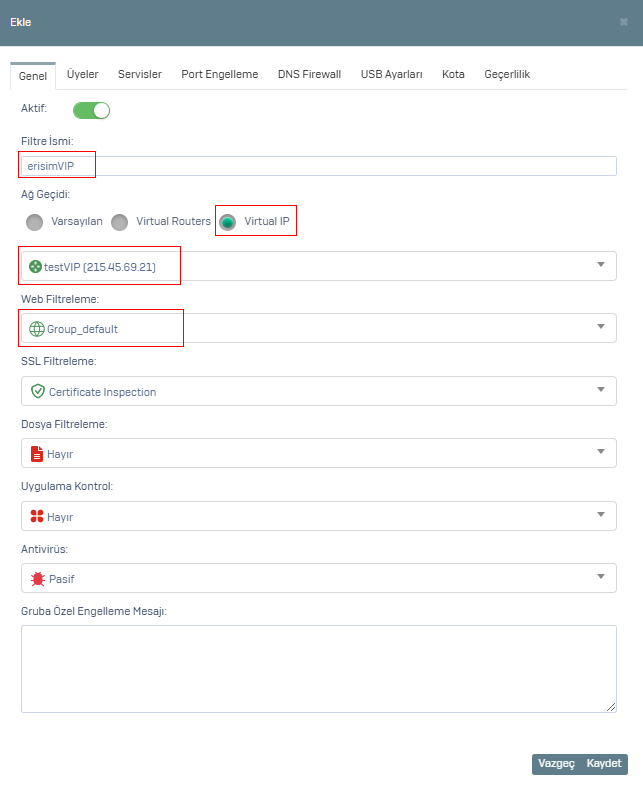Click the Group_default globe icon
This screenshot has width=643, height=788.
pos(37,329)
